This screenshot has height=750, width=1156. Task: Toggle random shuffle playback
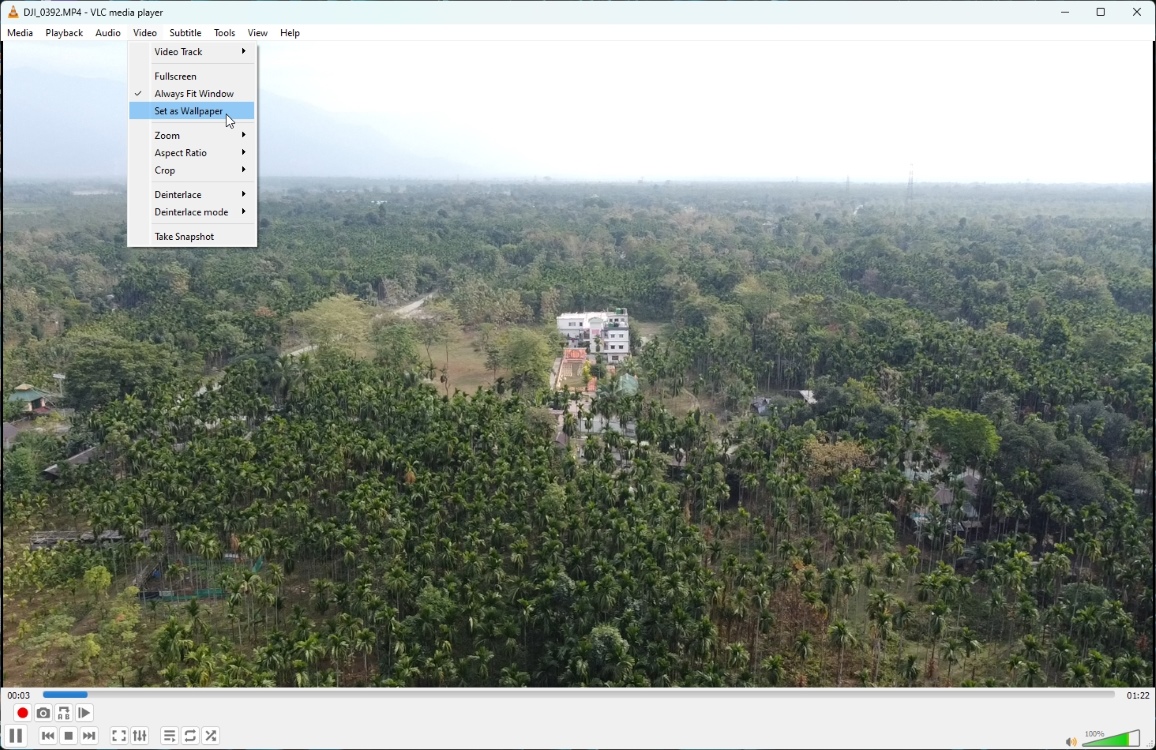[x=211, y=737]
